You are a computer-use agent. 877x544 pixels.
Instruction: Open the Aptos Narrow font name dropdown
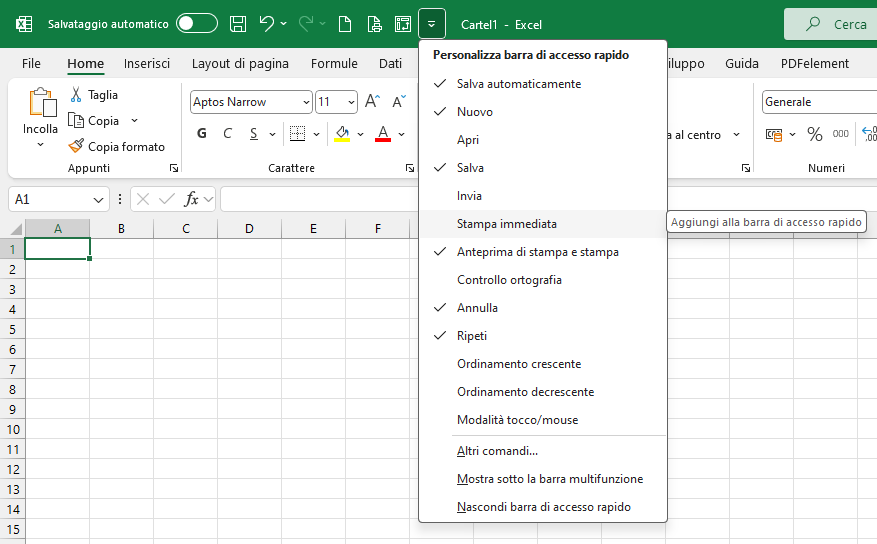[x=306, y=102]
